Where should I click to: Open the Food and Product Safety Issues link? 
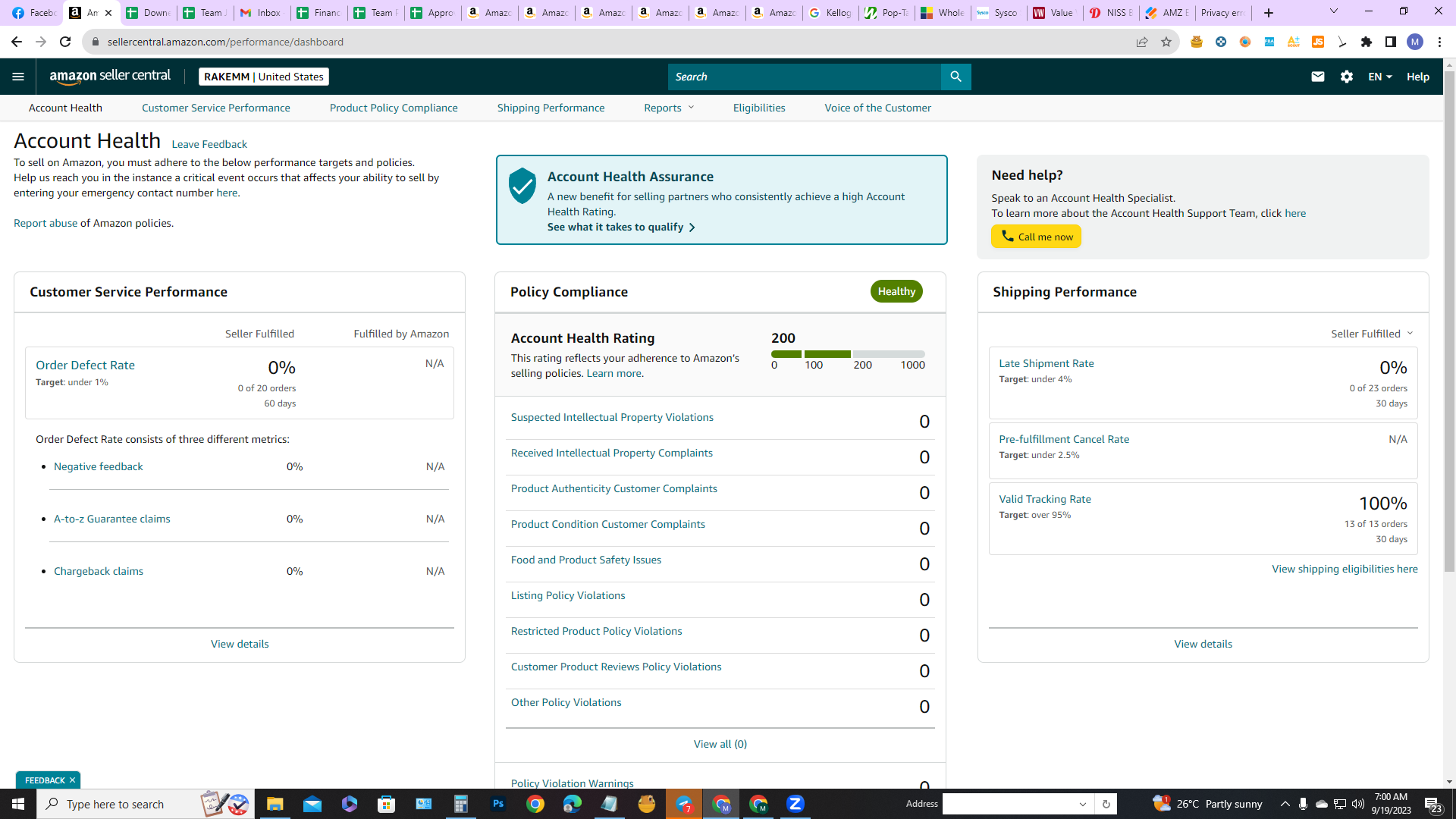[586, 560]
